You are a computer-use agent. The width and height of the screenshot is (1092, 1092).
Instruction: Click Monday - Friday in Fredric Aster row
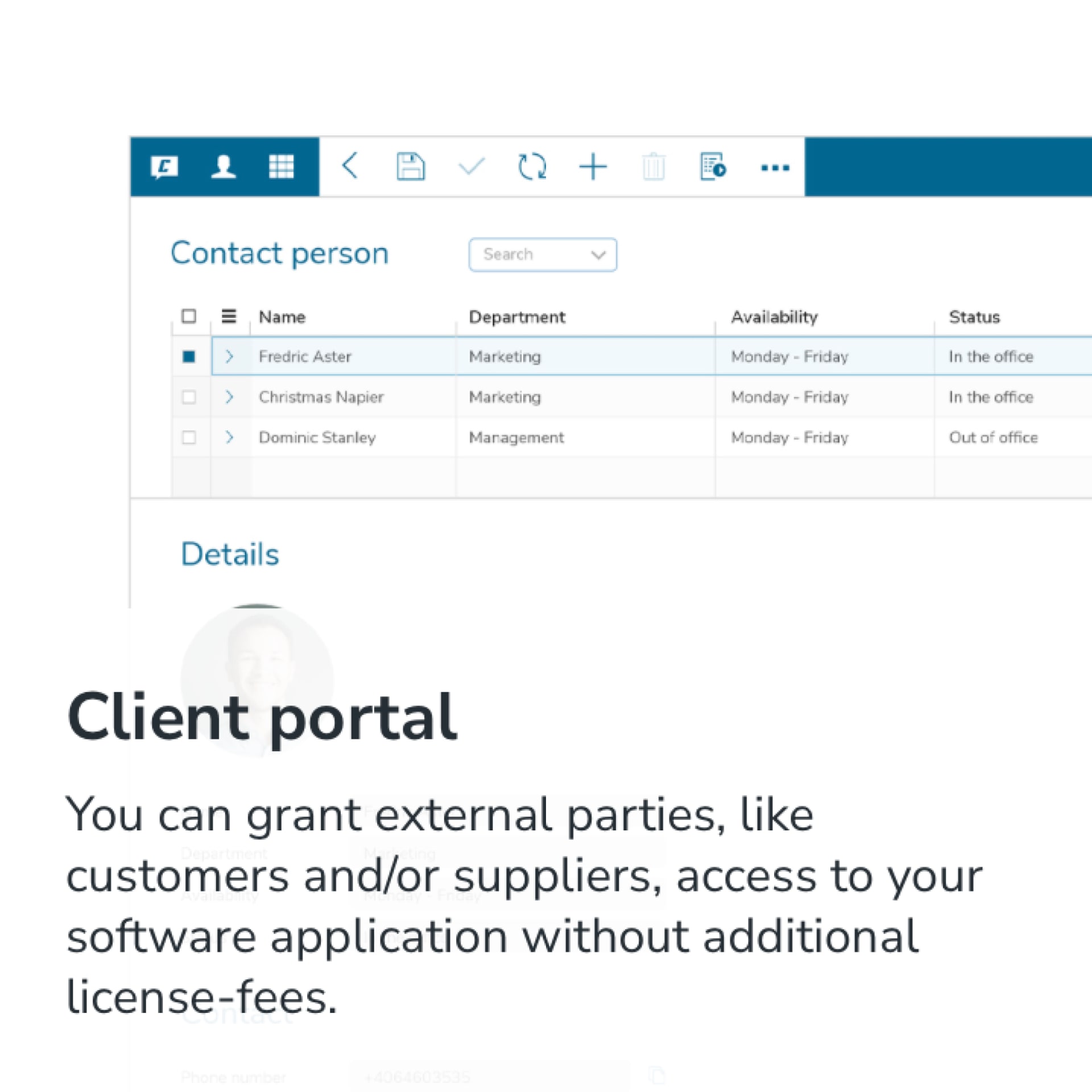(789, 357)
